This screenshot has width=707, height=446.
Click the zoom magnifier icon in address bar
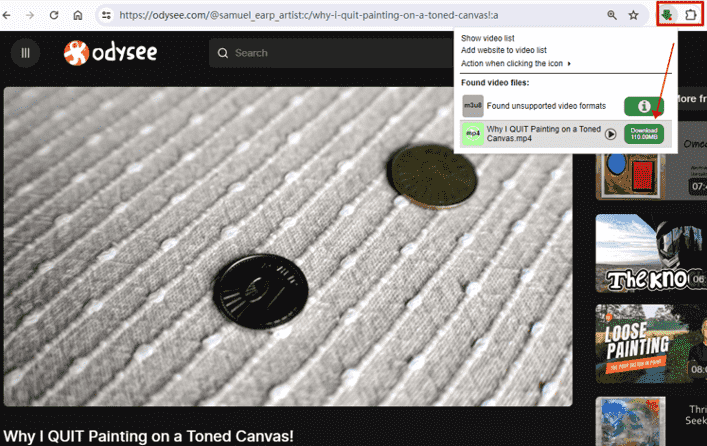click(x=611, y=15)
